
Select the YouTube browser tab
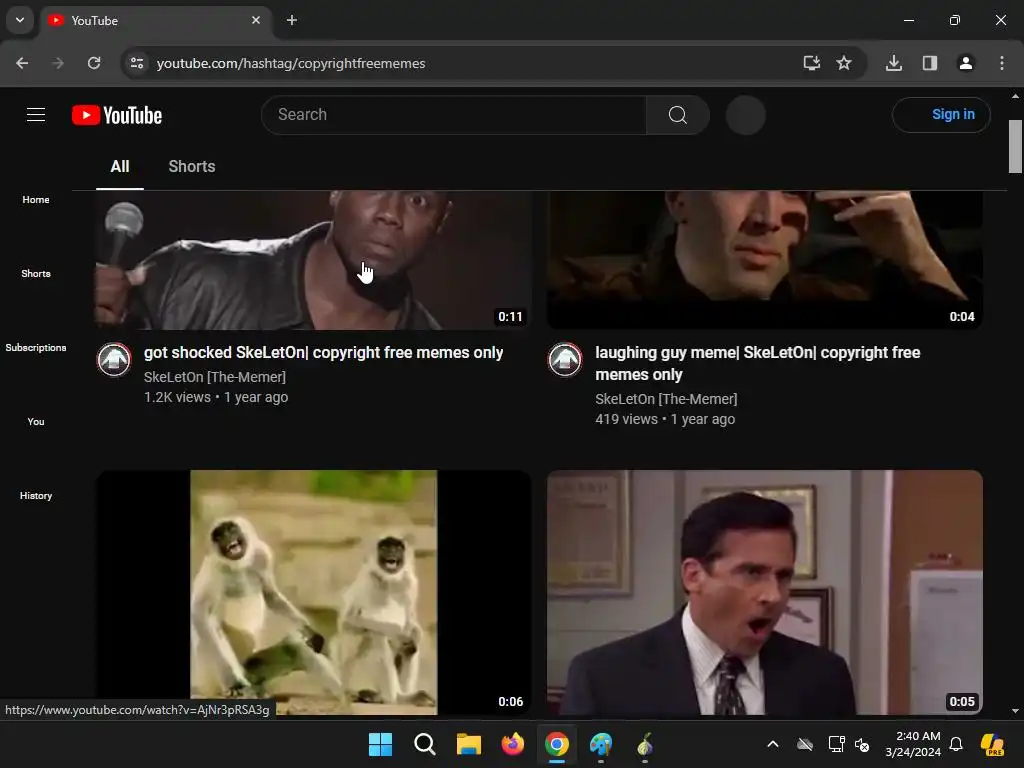(x=156, y=21)
